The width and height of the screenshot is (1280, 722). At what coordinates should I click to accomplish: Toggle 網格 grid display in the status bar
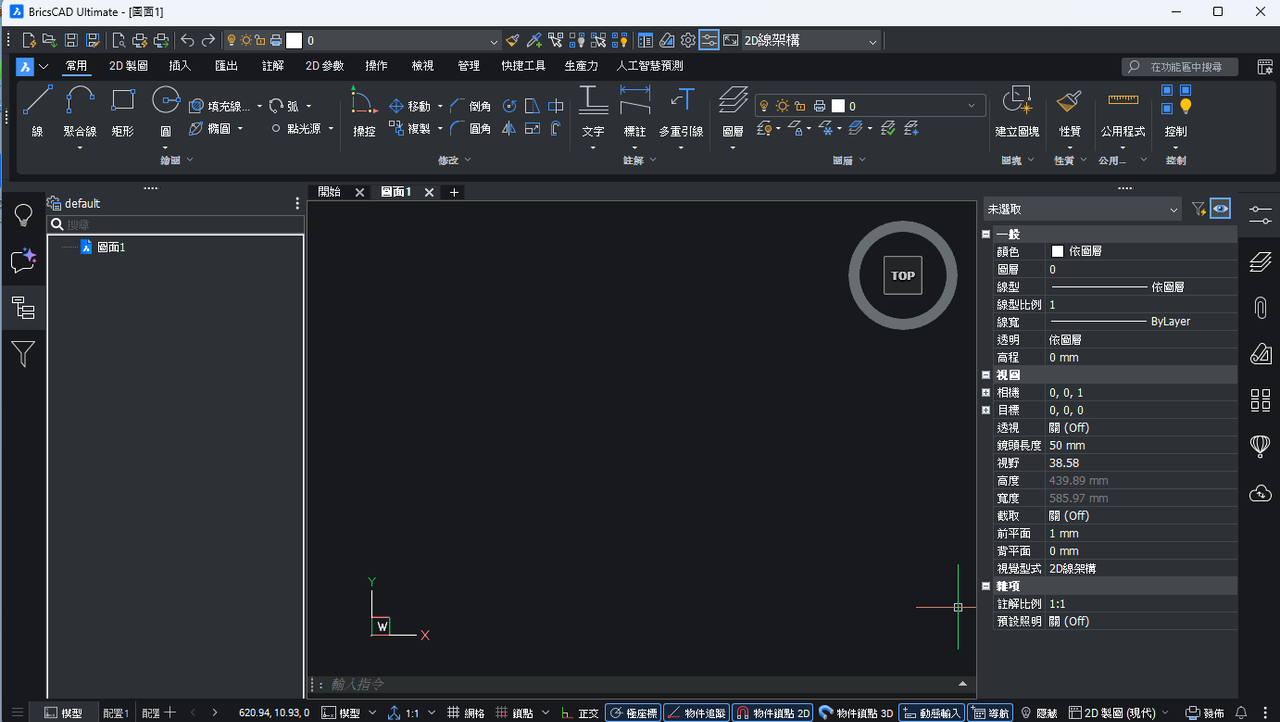pos(465,713)
